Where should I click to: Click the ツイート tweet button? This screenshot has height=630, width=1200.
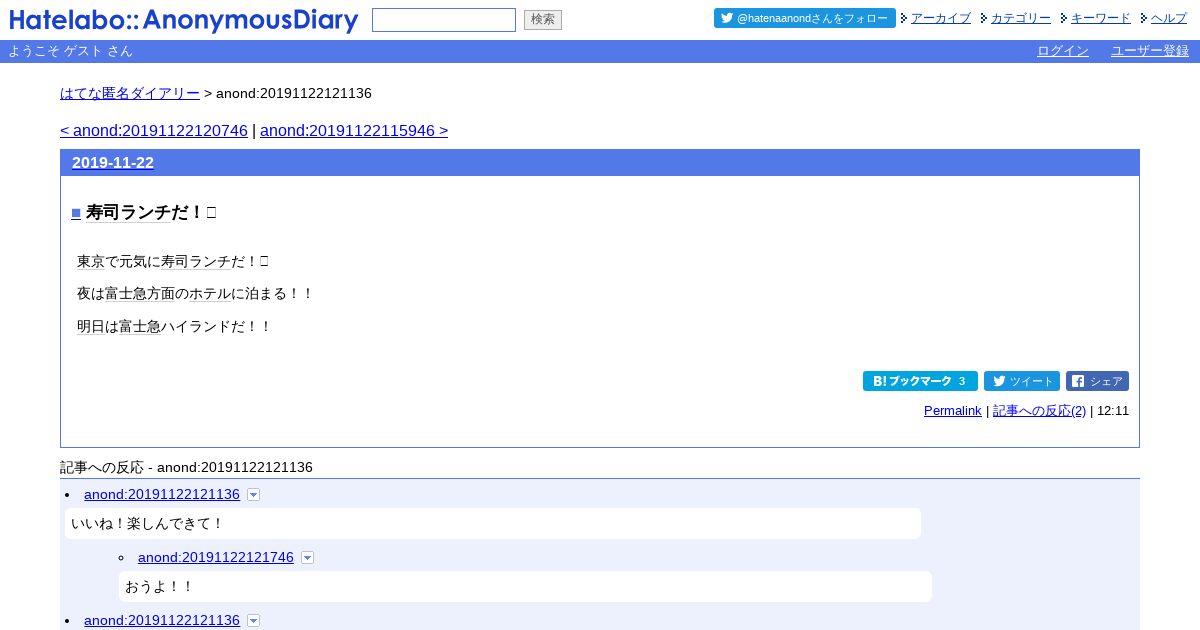1022,381
